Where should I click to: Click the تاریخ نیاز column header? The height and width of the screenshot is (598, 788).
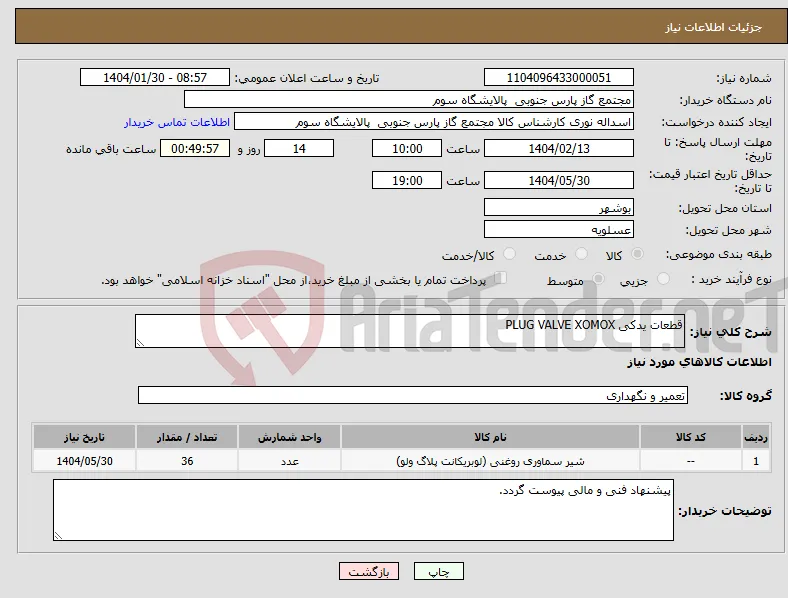pyautogui.click(x=84, y=437)
